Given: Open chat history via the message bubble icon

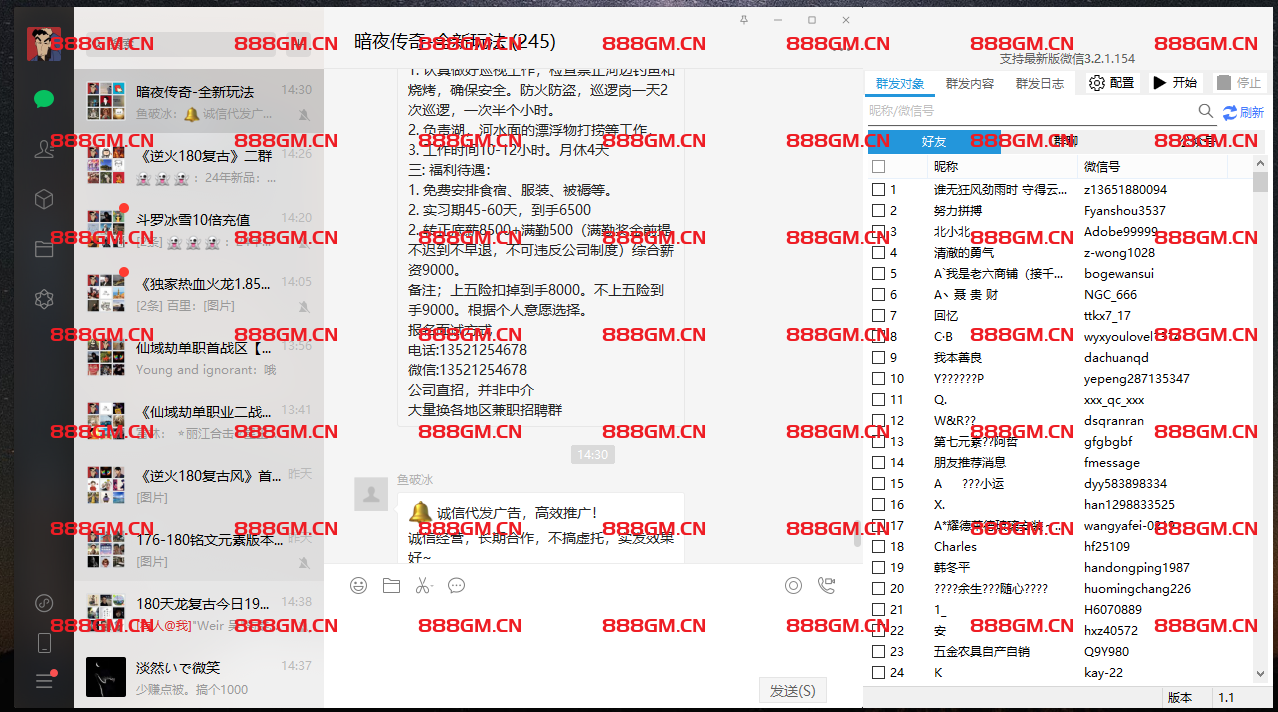Looking at the screenshot, I should (x=457, y=586).
